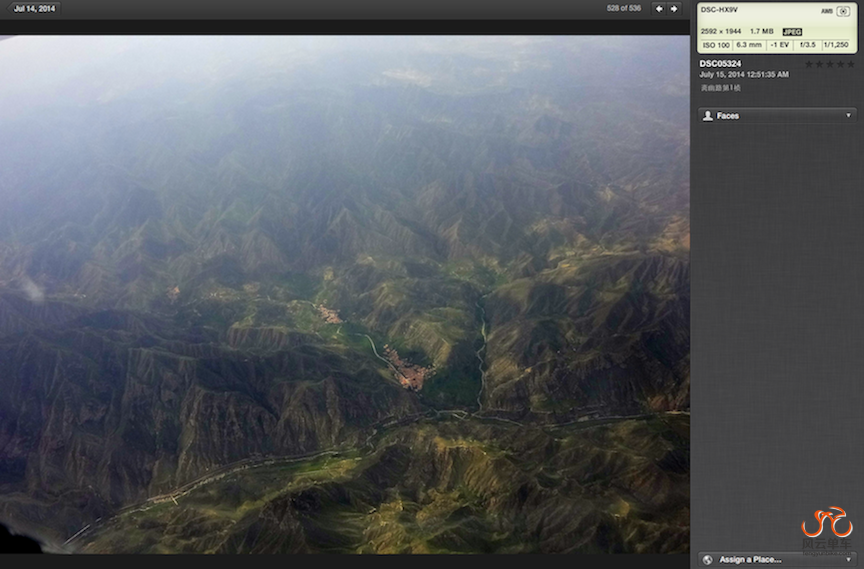The height and width of the screenshot is (569, 864).
Task: Click the 1/1,250 shutter speed
Action: pos(836,45)
